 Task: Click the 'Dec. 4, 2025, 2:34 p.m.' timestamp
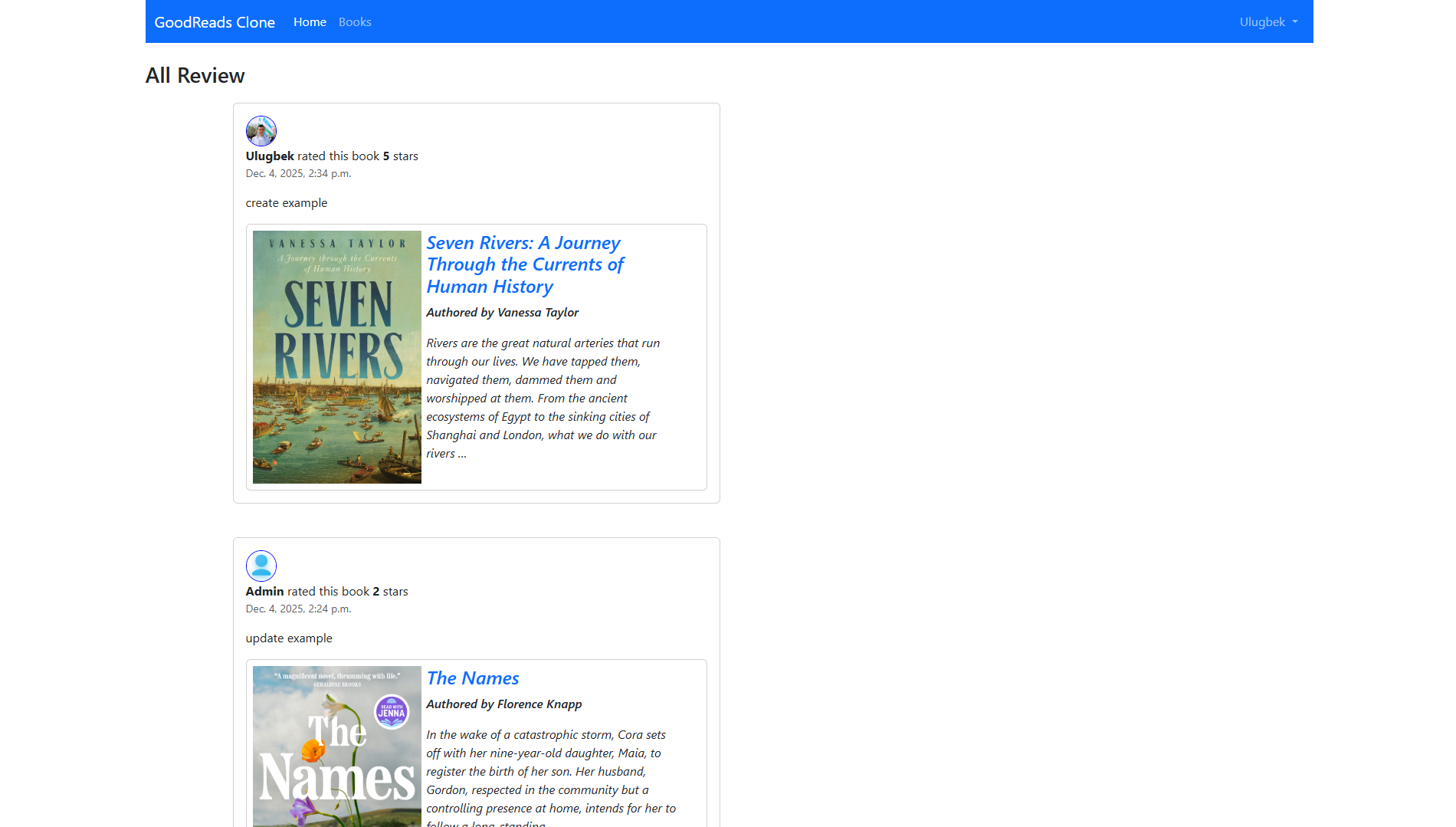coord(298,174)
